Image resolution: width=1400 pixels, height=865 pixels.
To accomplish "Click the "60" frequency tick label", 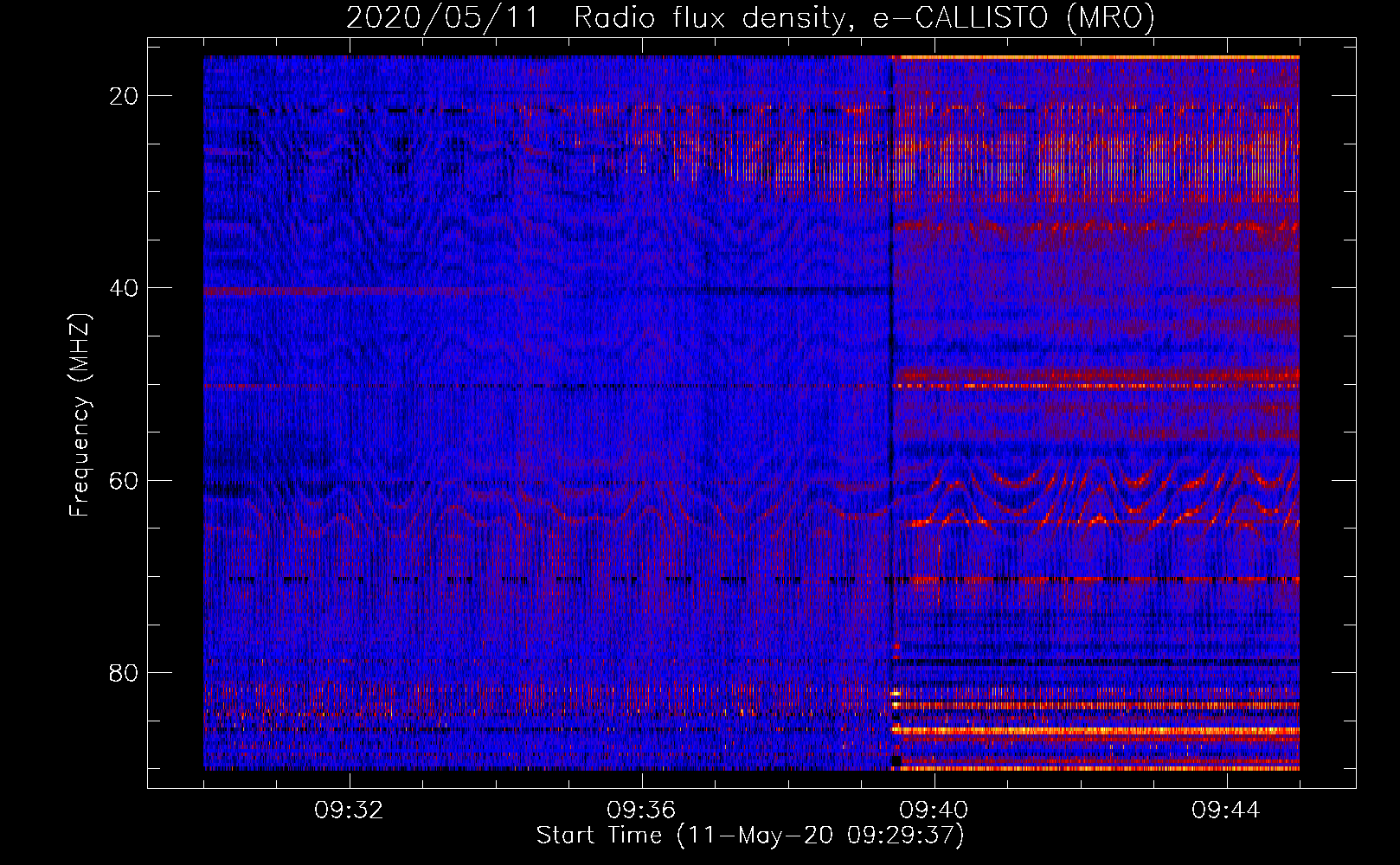I will [124, 480].
